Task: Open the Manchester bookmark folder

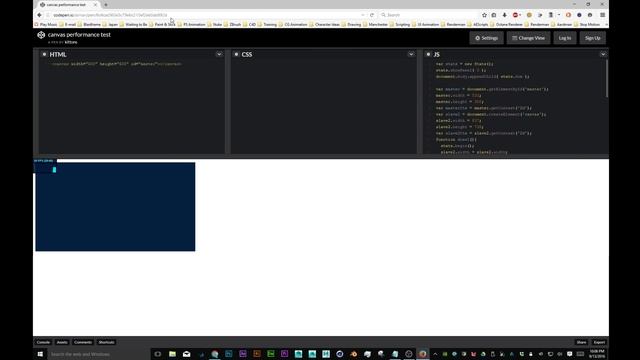Action: [375, 24]
